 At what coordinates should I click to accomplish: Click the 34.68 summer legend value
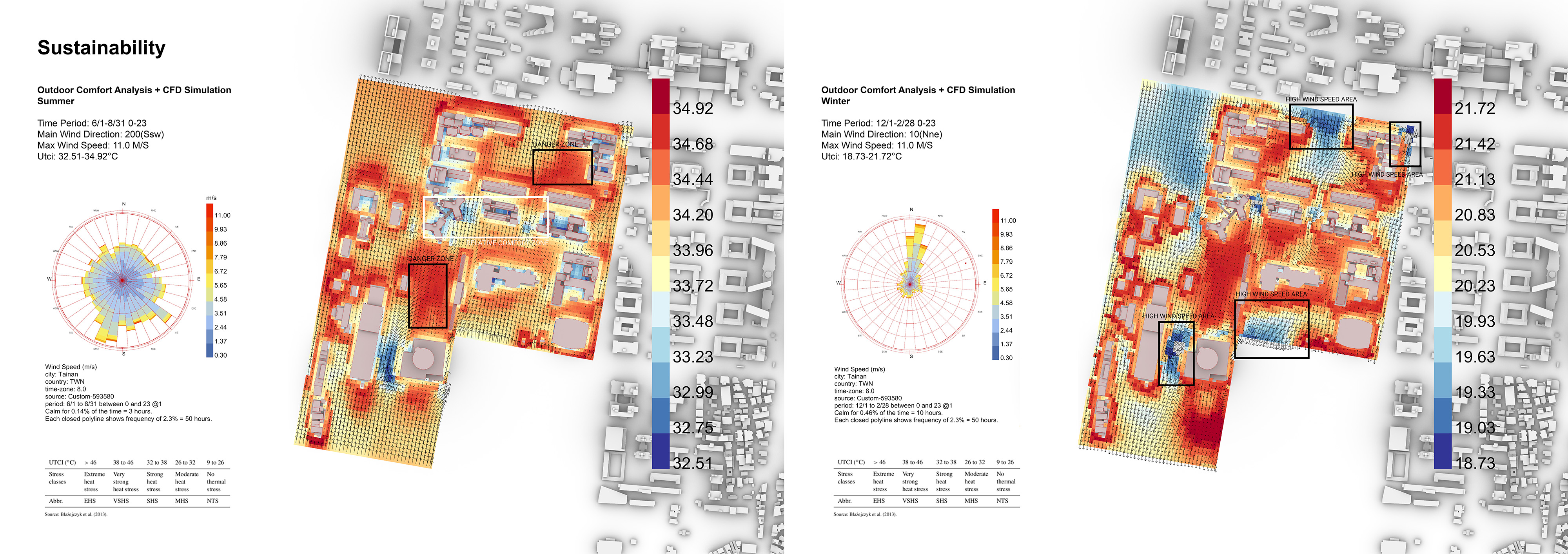(693, 144)
